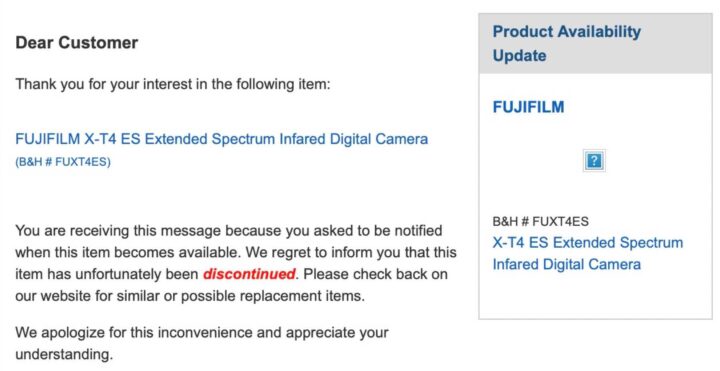
Task: Click the broken image placeholder question-mark icon
Action: [x=594, y=161]
